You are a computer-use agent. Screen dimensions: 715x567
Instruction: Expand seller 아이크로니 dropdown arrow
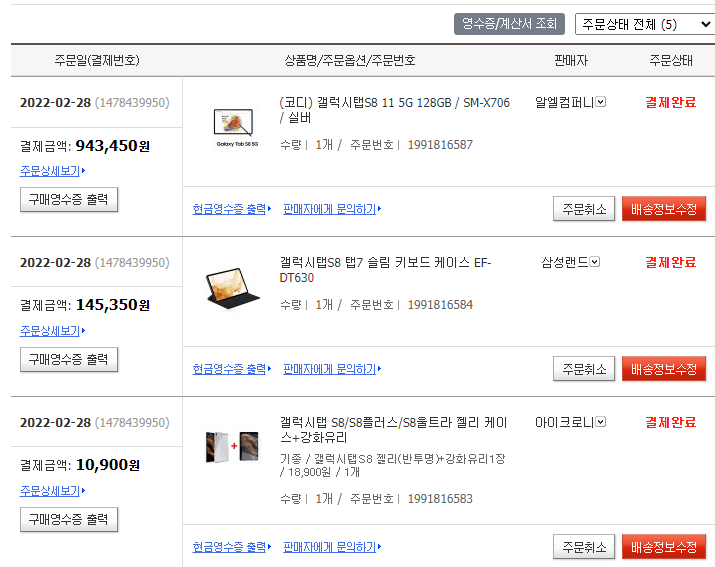tap(601, 422)
